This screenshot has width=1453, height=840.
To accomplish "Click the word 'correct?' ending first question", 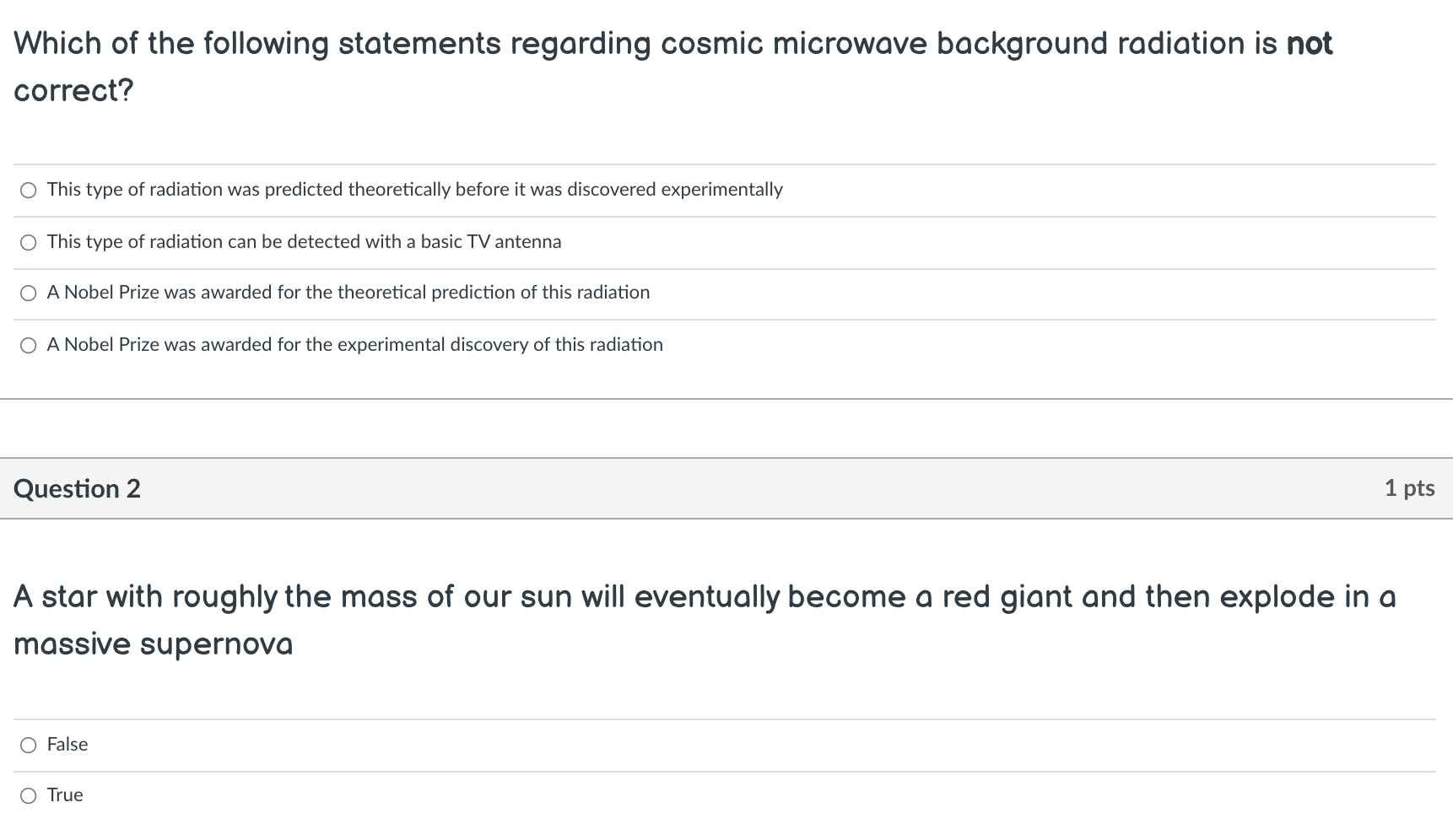I will pos(73,90).
